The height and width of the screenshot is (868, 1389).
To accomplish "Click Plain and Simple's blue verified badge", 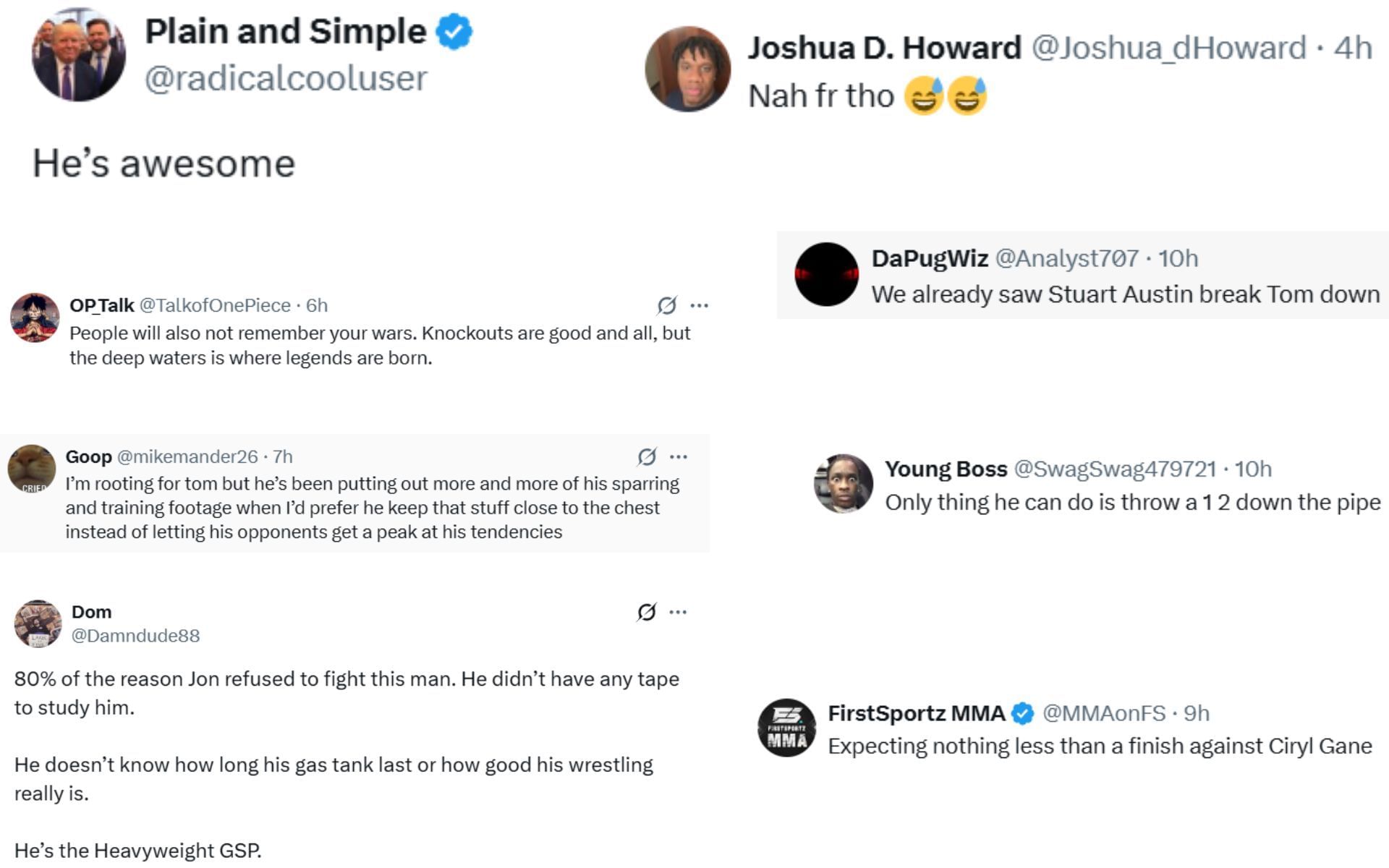I will pyautogui.click(x=454, y=33).
